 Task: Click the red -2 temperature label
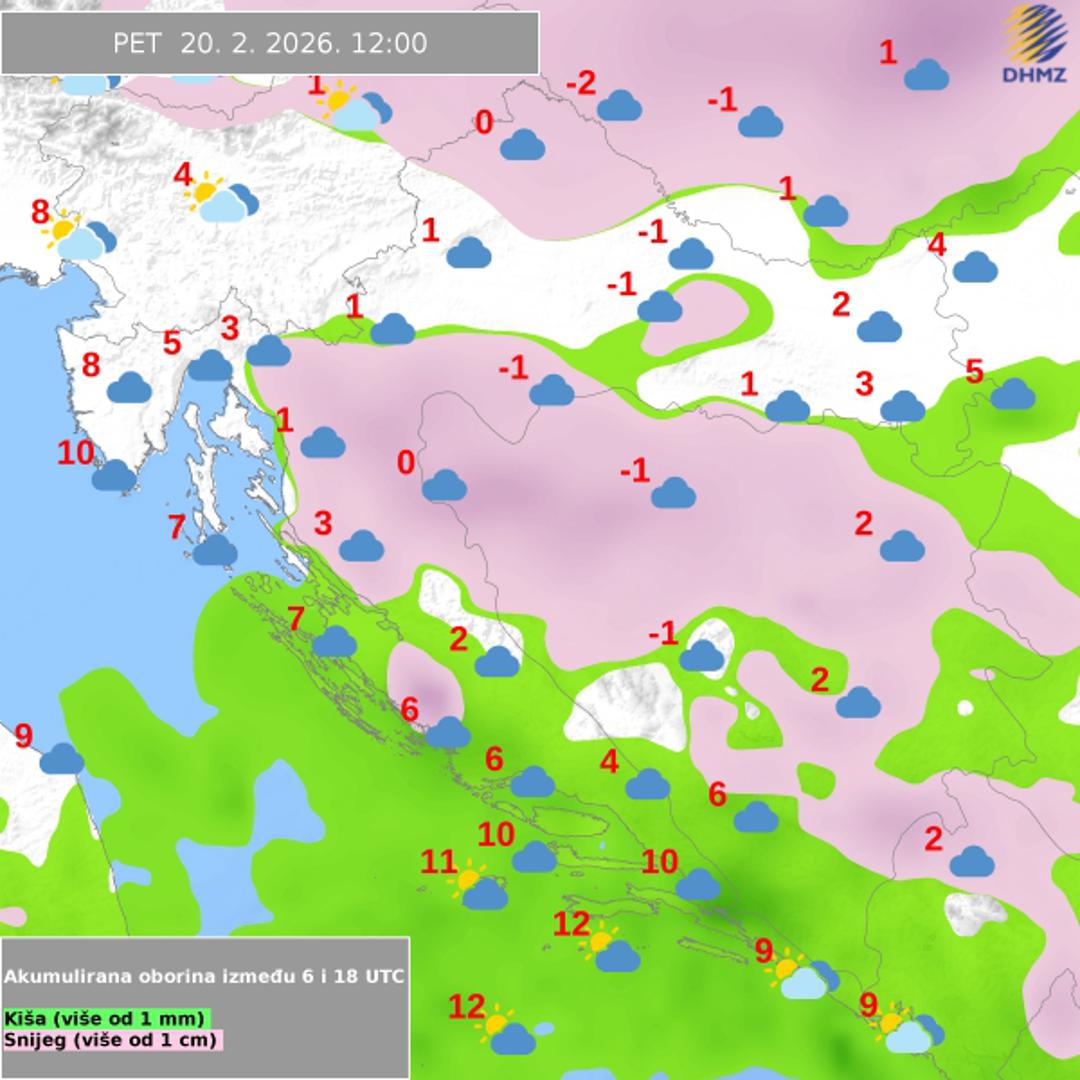point(581,83)
